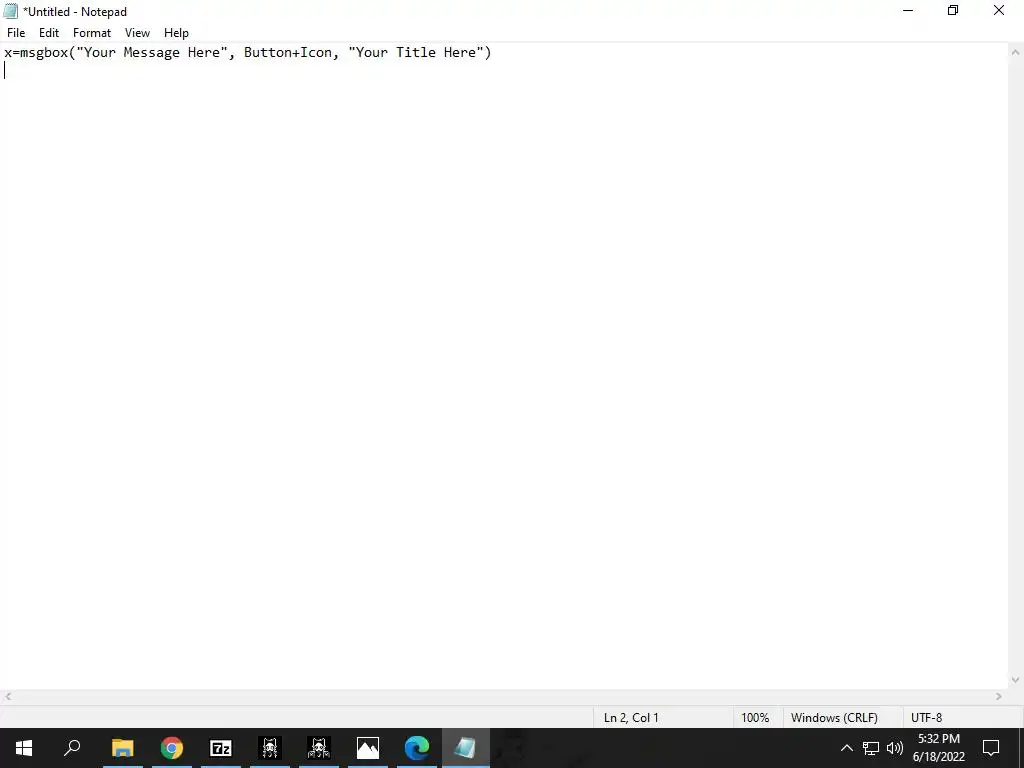Open the Action Center notifications
This screenshot has width=1024, height=768.
pyautogui.click(x=991, y=748)
